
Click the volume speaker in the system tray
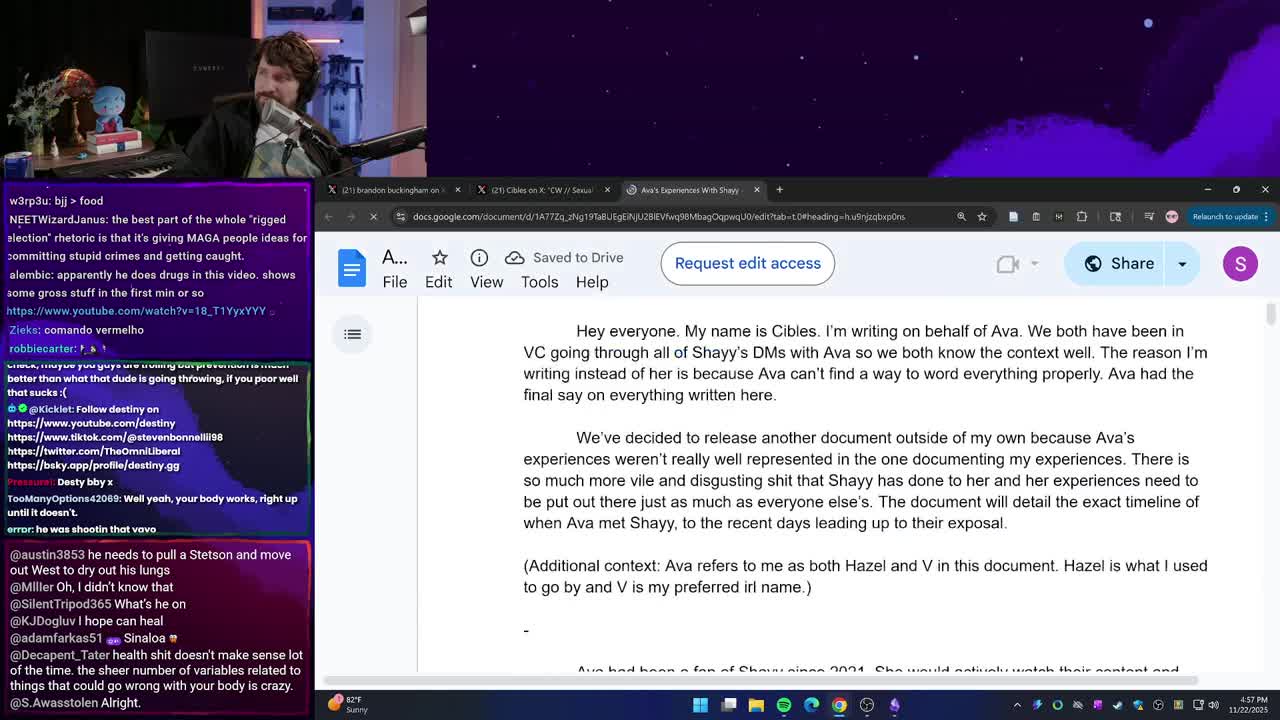[x=1214, y=705]
